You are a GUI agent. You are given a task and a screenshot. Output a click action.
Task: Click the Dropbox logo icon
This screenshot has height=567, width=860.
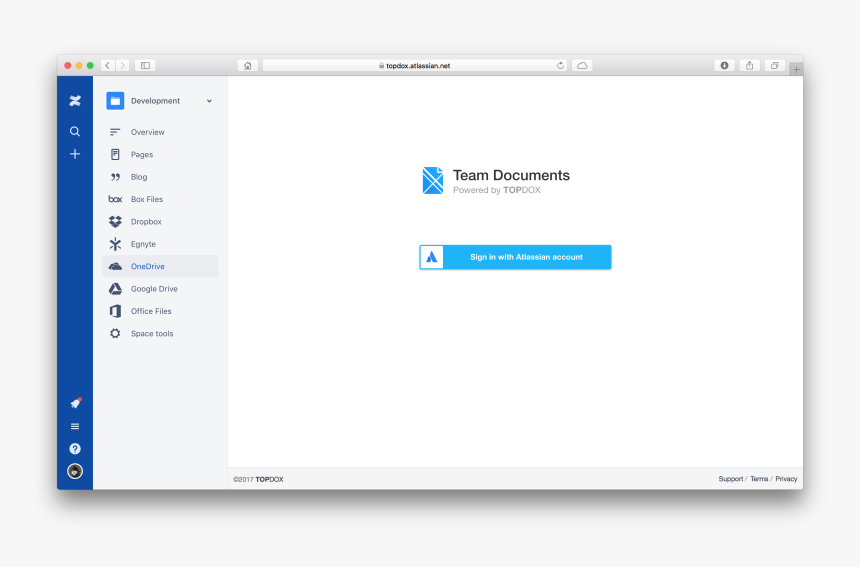tap(115, 222)
